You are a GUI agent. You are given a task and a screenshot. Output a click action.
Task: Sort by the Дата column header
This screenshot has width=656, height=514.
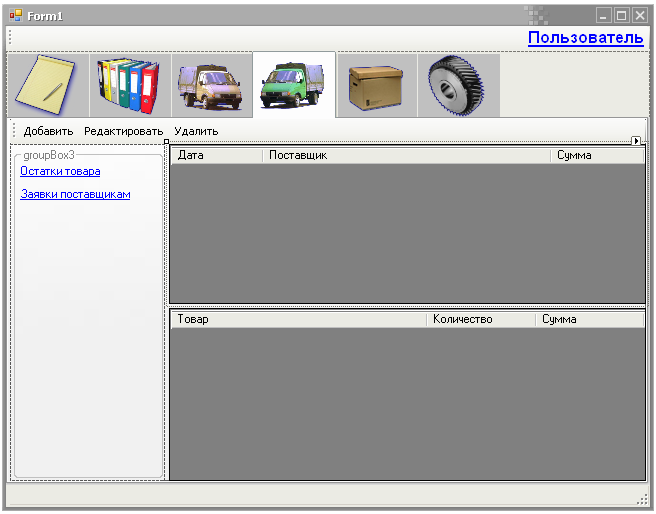pyautogui.click(x=217, y=155)
